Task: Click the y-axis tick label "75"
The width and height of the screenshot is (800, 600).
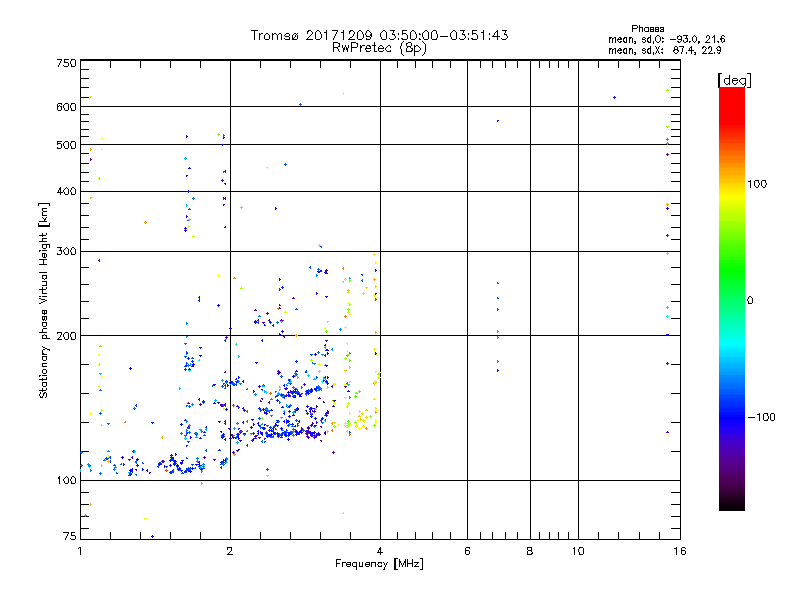Action: point(70,536)
